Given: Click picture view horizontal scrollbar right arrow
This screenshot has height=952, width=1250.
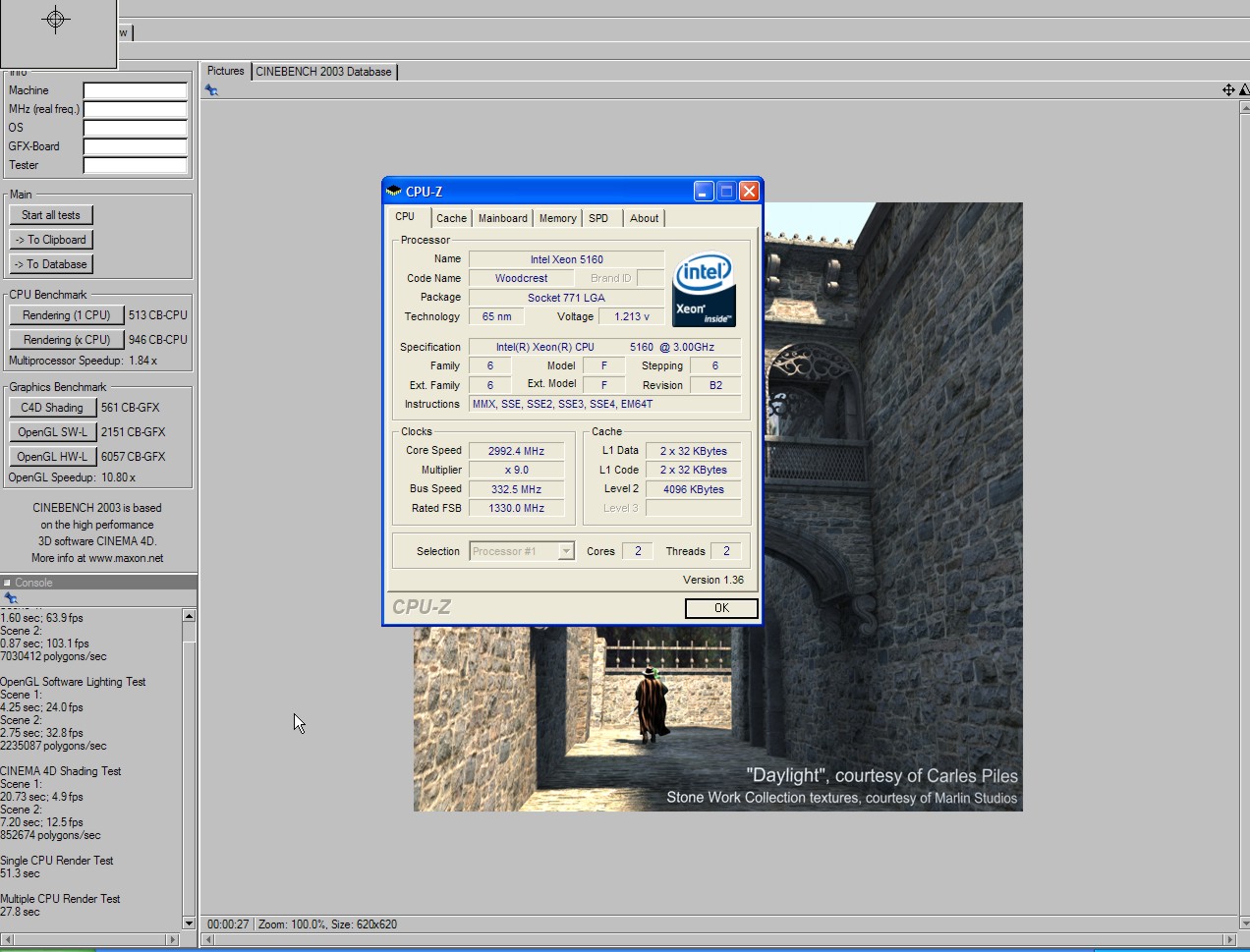Looking at the screenshot, I should coord(1229,940).
